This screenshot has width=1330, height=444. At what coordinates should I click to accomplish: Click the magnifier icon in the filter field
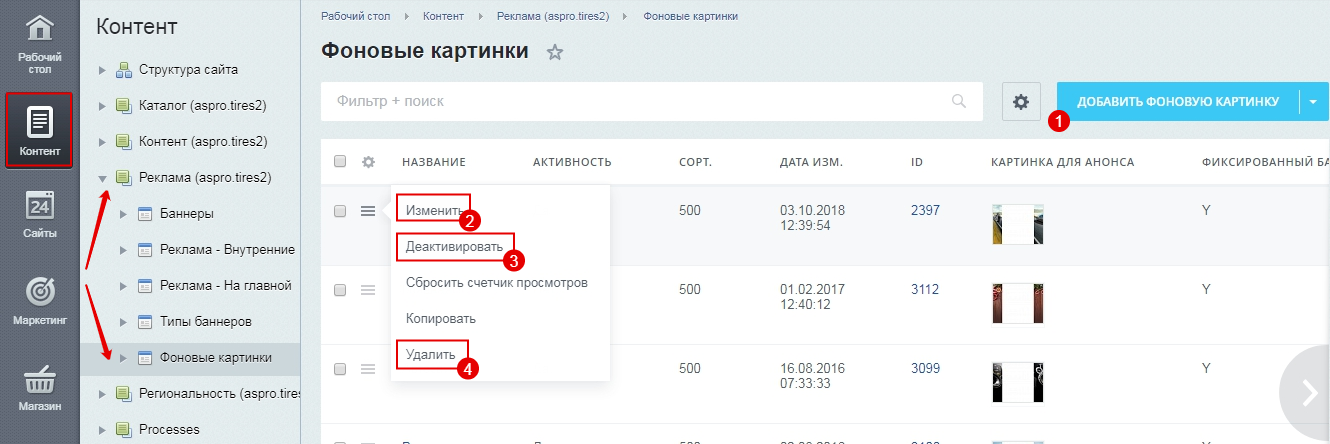pos(960,101)
